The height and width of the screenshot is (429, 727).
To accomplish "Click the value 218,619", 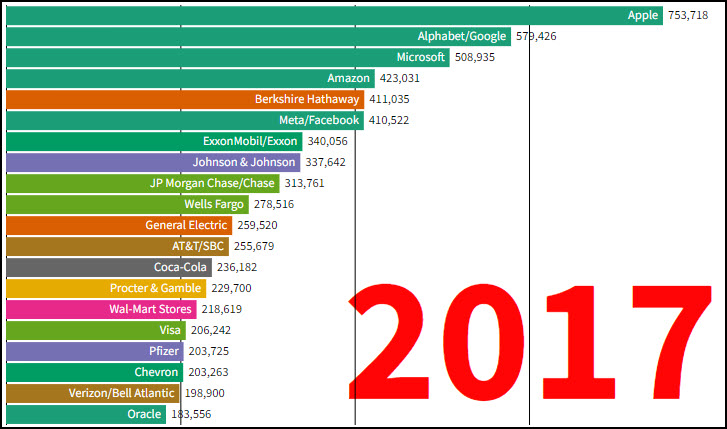I will point(222,309).
